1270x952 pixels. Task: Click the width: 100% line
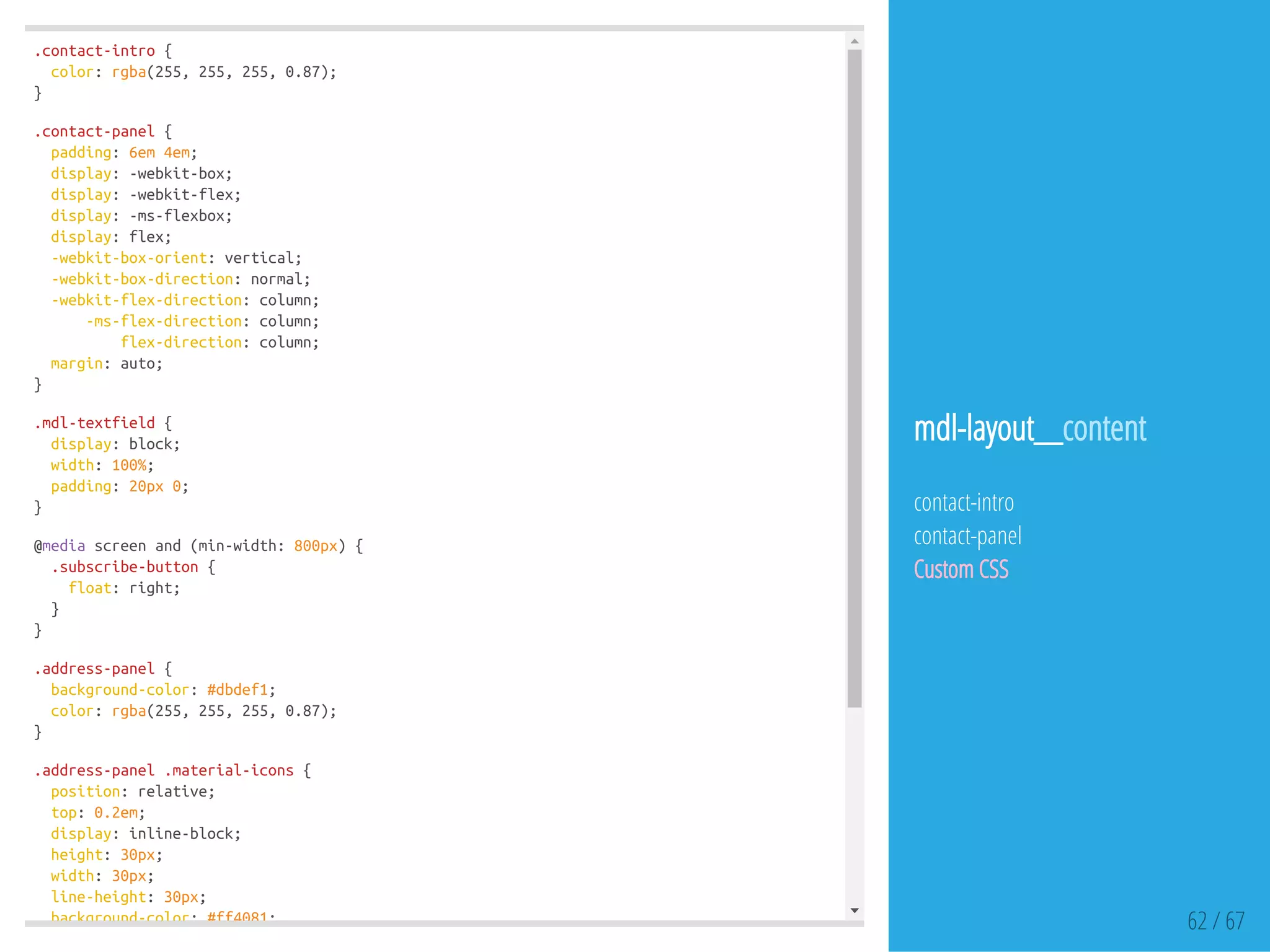pyautogui.click(x=102, y=465)
